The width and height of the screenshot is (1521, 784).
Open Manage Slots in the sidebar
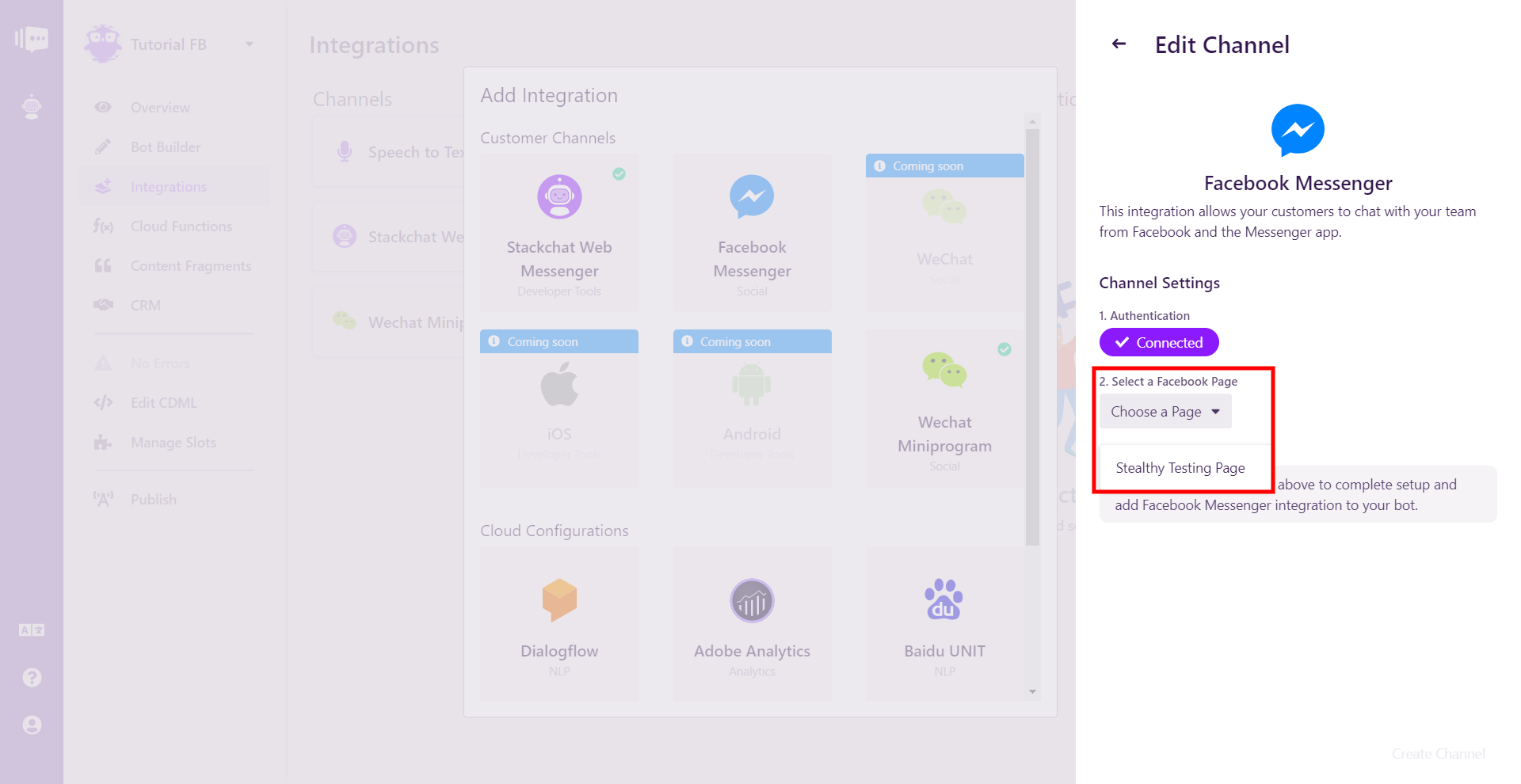[174, 443]
